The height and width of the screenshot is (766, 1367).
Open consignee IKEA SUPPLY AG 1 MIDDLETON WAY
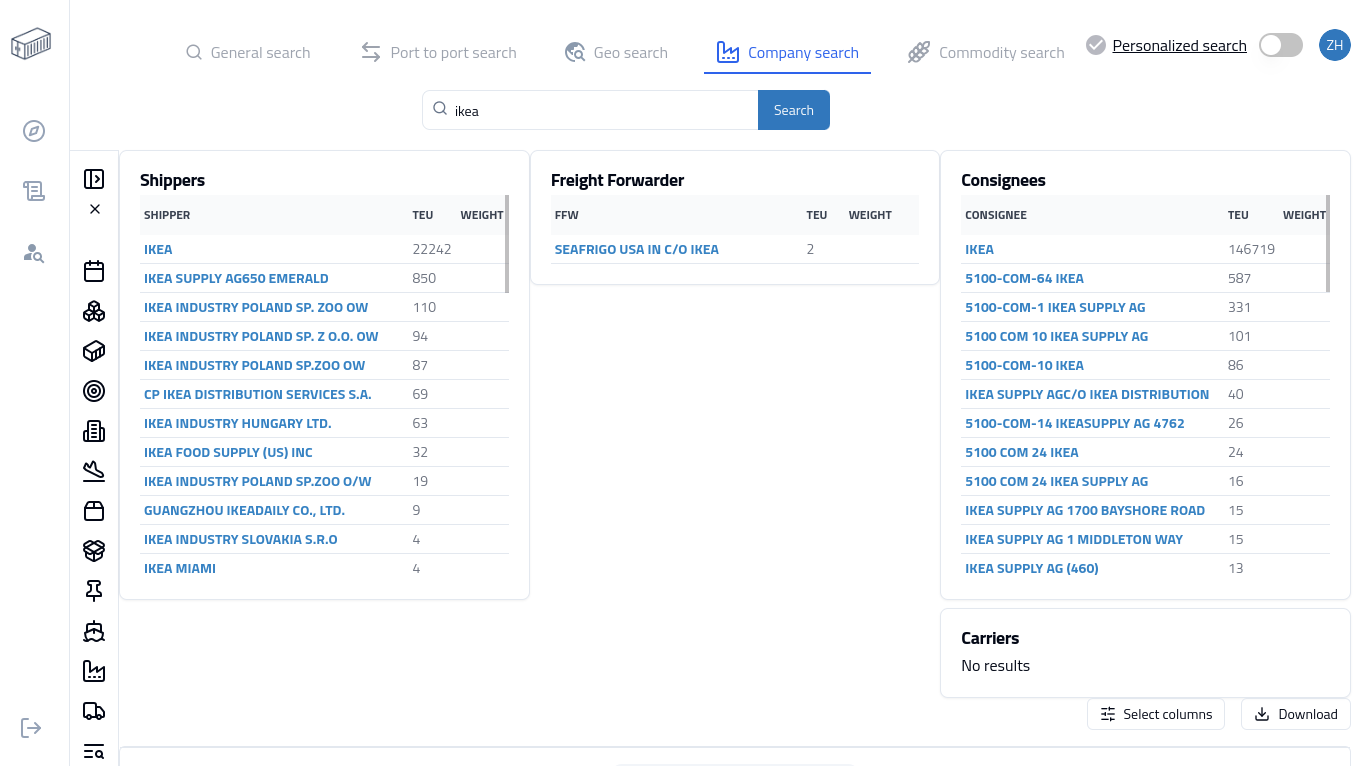[1074, 539]
